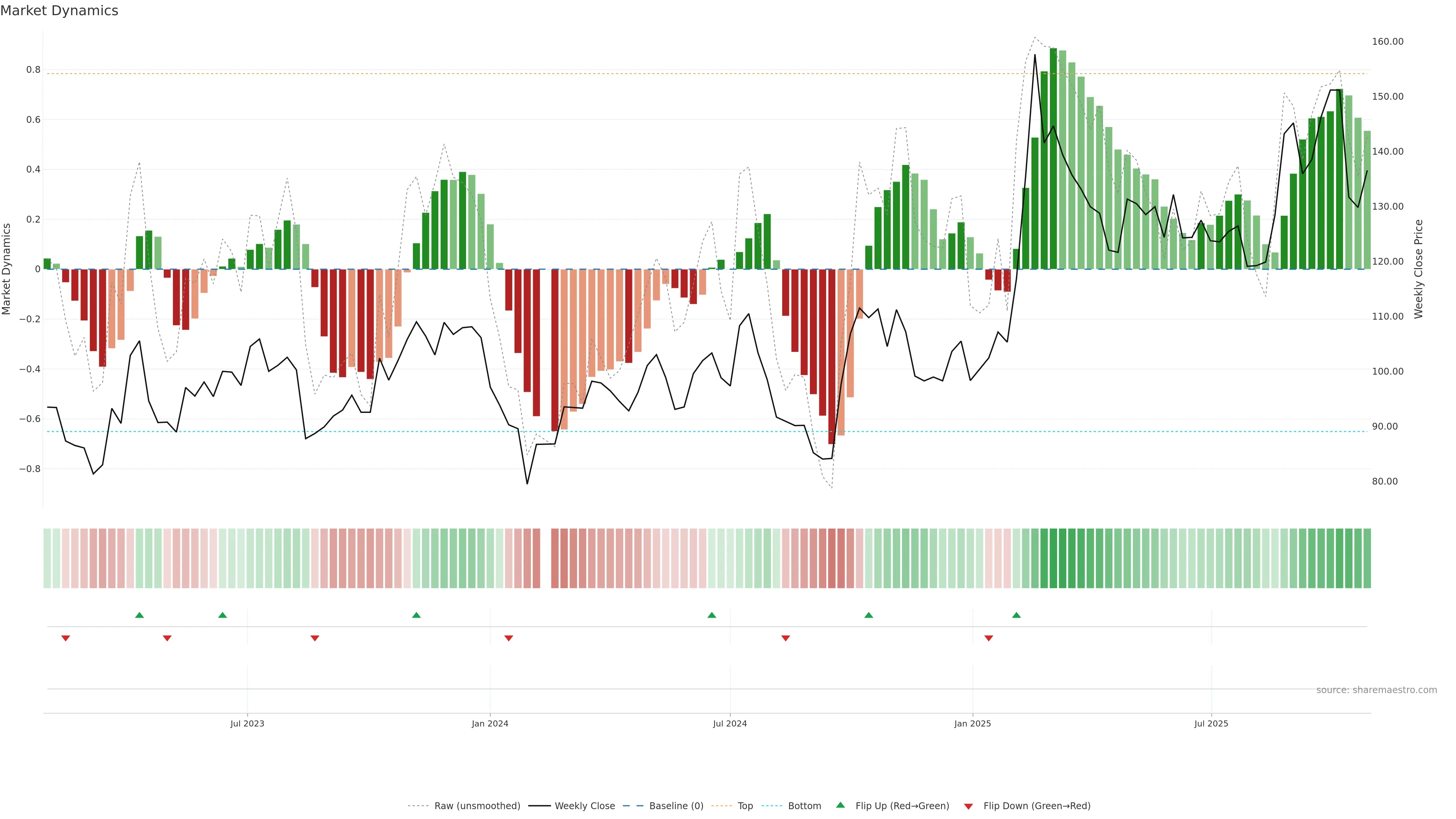Viewport: 1456px width, 819px height.
Task: Click the first red flip-down marker on timeline
Action: click(x=66, y=638)
